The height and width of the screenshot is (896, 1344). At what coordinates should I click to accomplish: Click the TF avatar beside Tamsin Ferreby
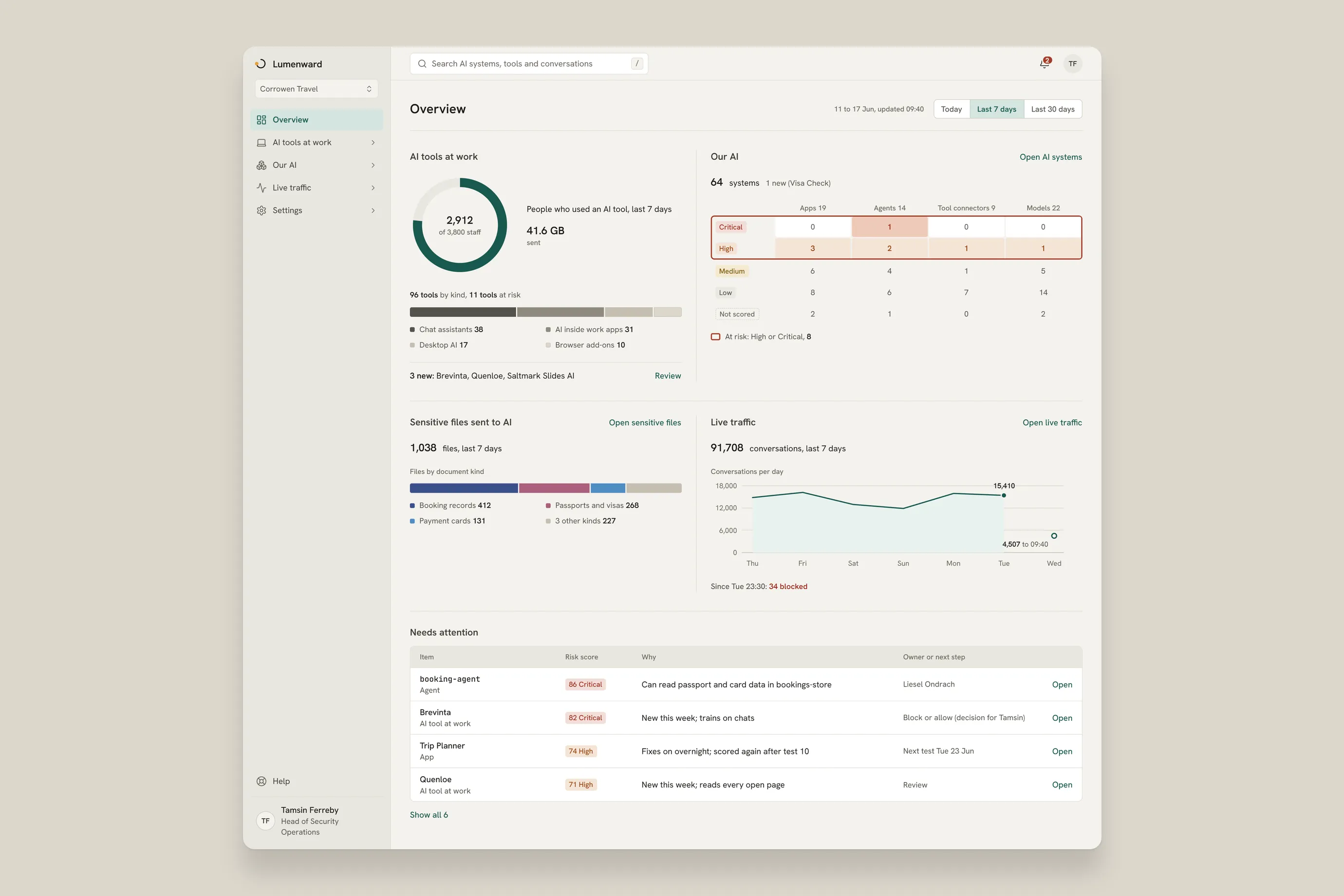[x=266, y=821]
